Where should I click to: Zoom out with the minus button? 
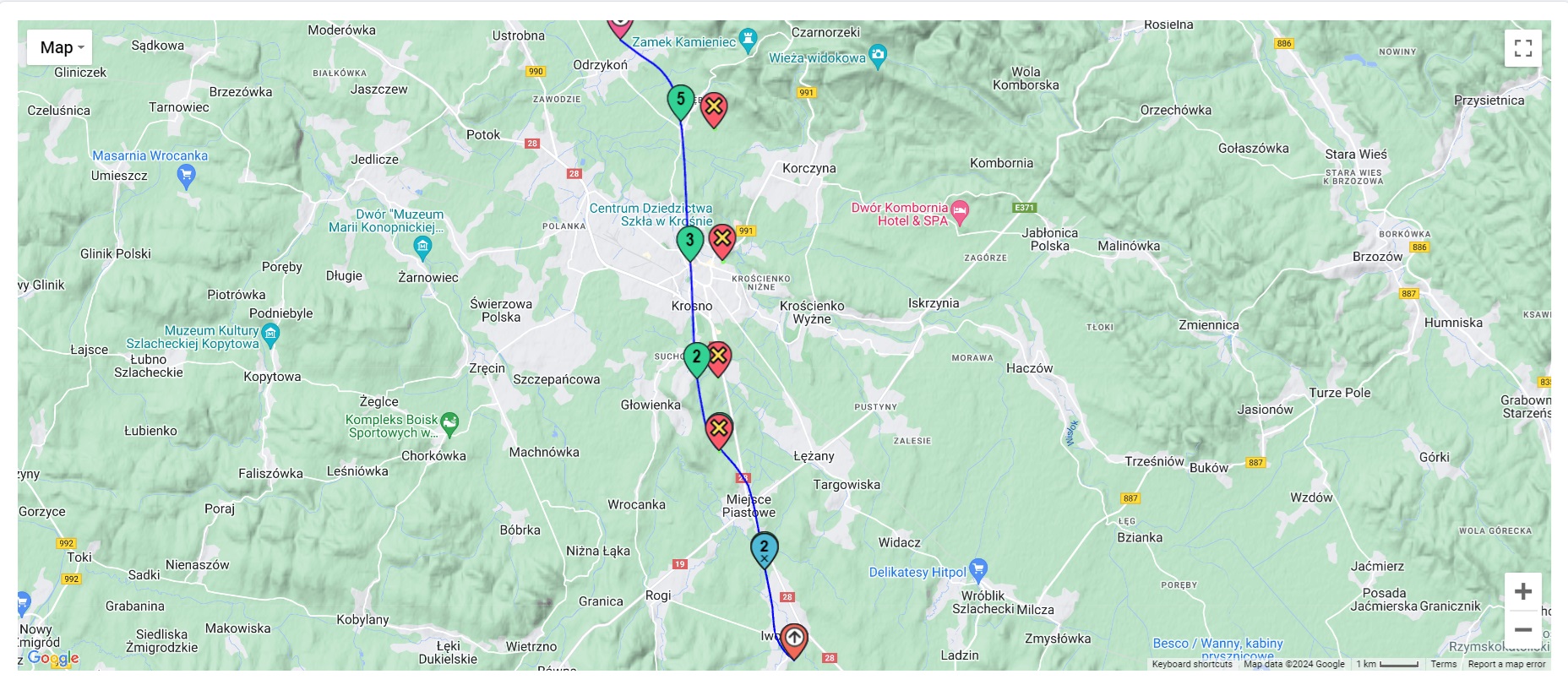[1522, 630]
